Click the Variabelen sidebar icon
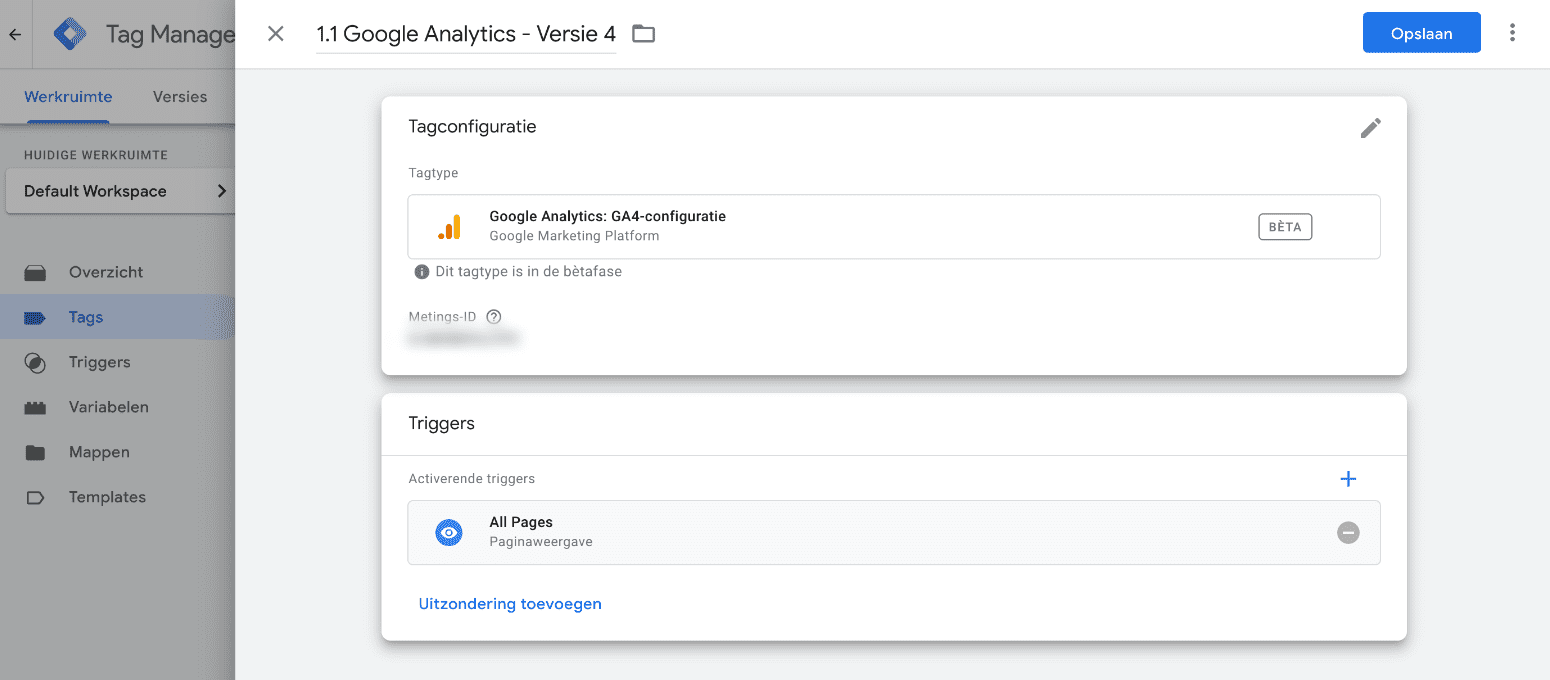Screen dimensions: 1550x680 coord(35,408)
